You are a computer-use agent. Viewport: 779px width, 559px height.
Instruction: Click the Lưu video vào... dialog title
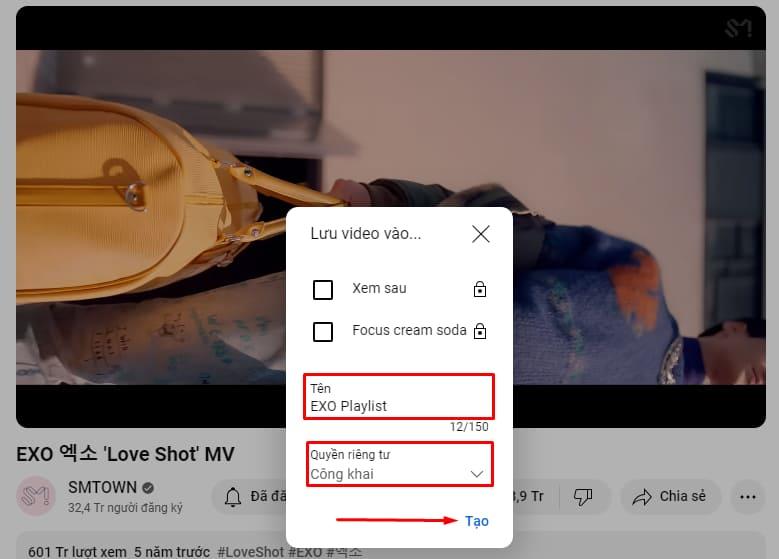pos(366,234)
